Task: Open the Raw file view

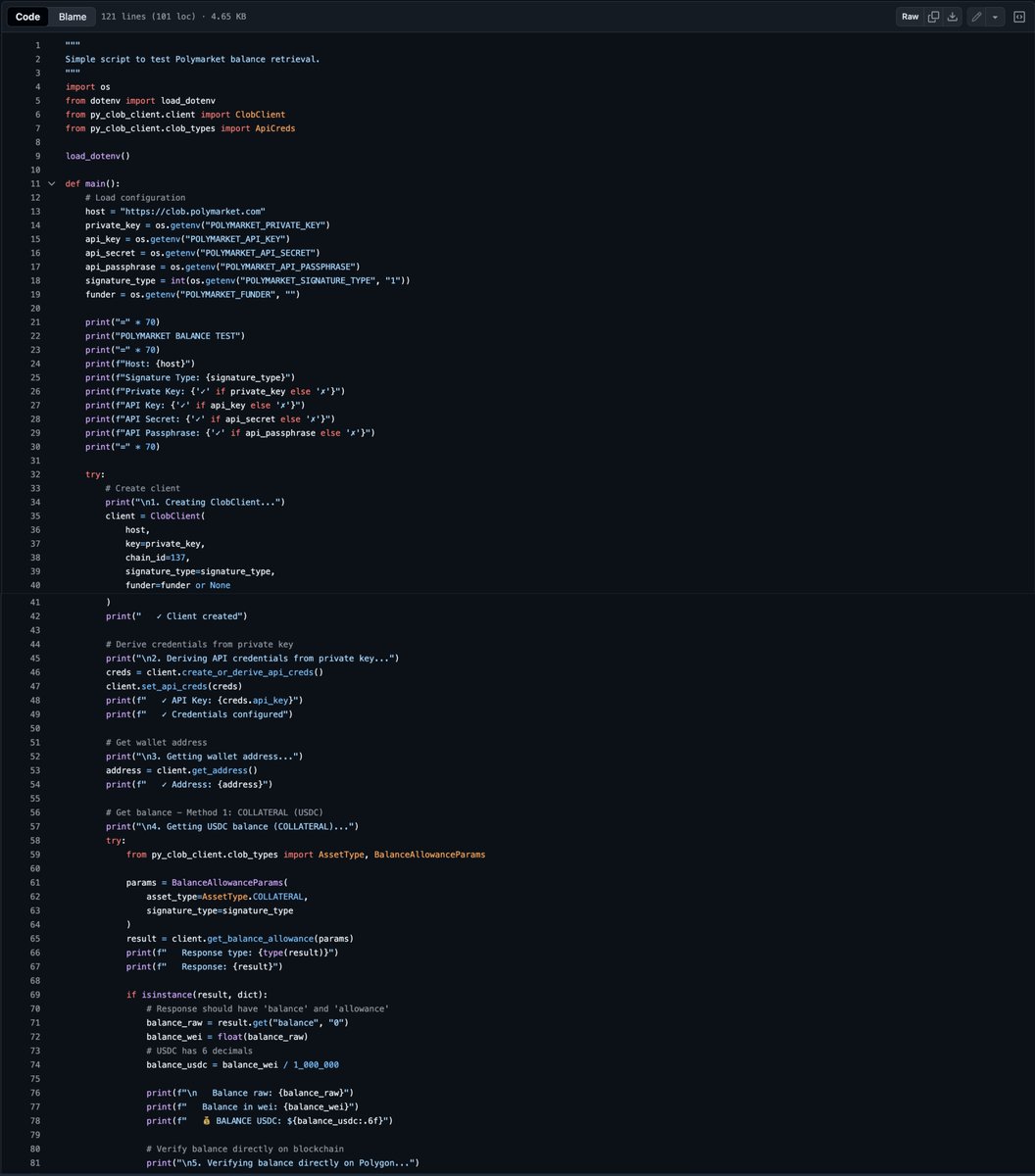Action: (x=911, y=17)
